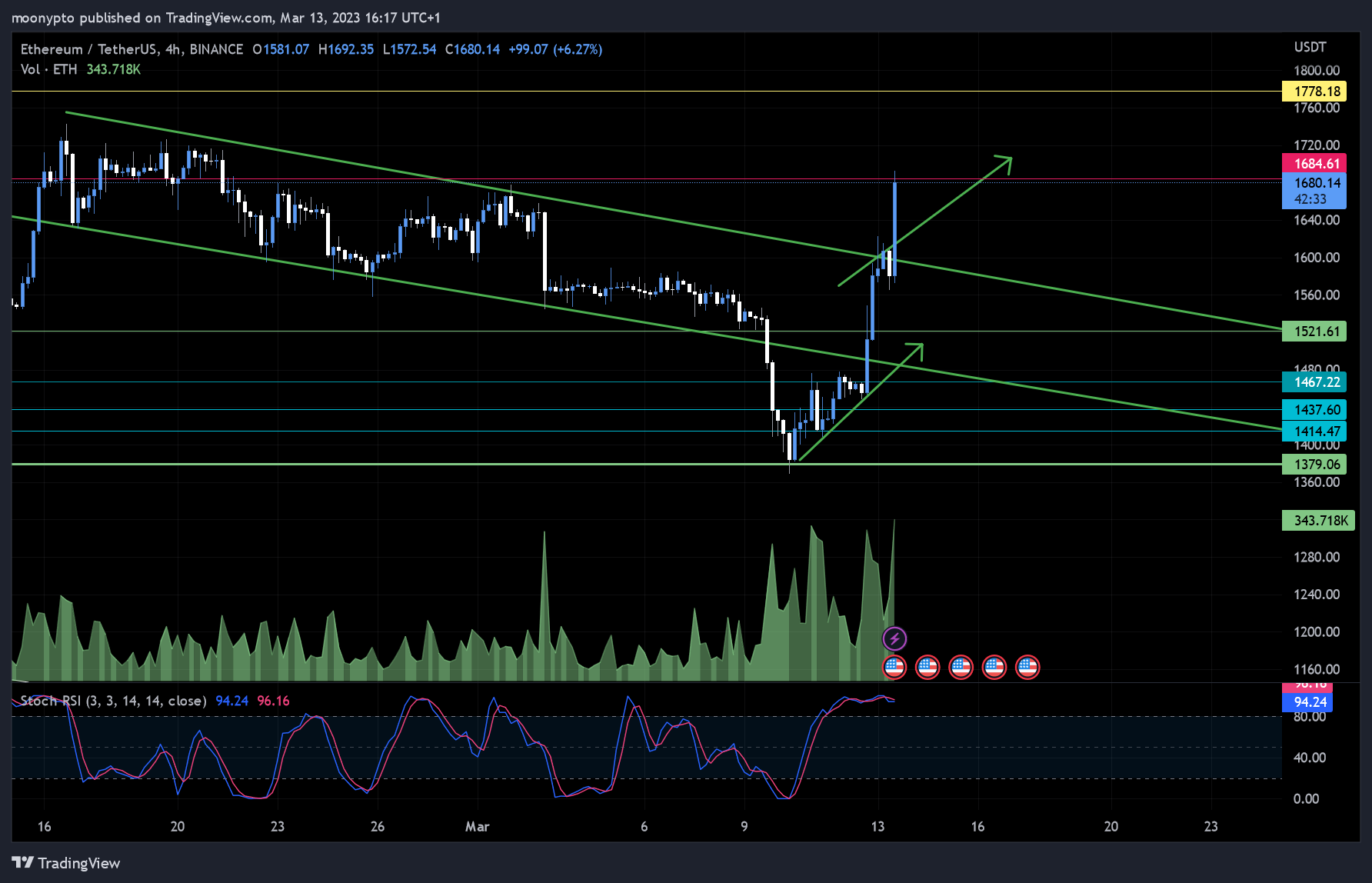
Task: Click the 13 date label on time axis
Action: tap(877, 826)
